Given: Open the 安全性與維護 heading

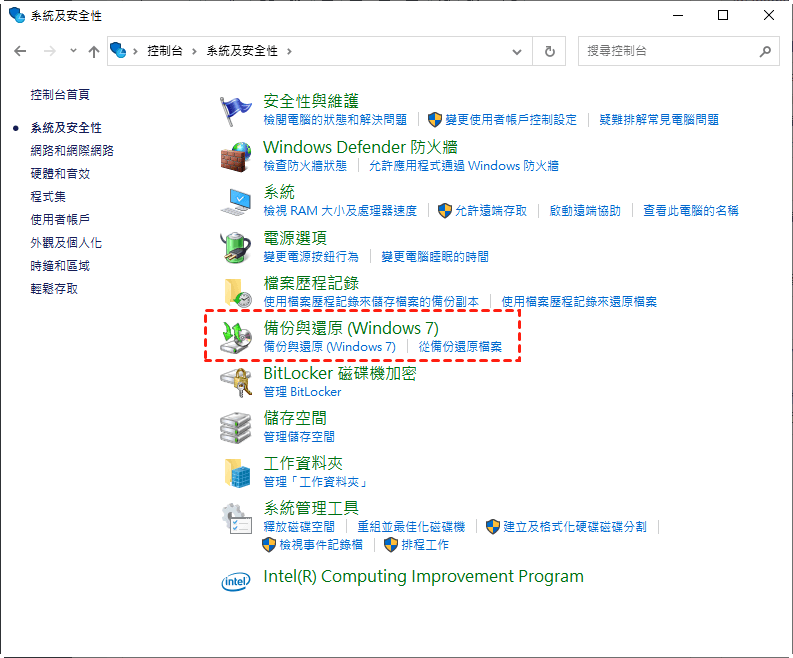Looking at the screenshot, I should point(311,101).
